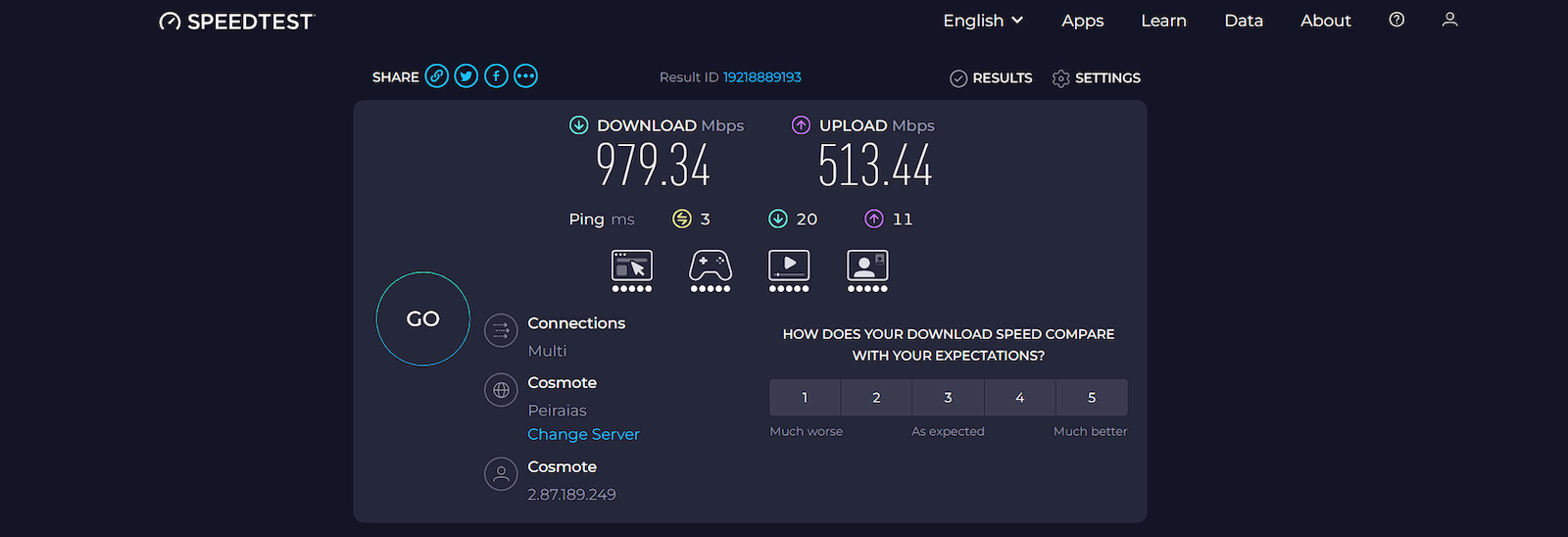Click the upload latency icon
The width and height of the screenshot is (1568, 537).
[874, 219]
